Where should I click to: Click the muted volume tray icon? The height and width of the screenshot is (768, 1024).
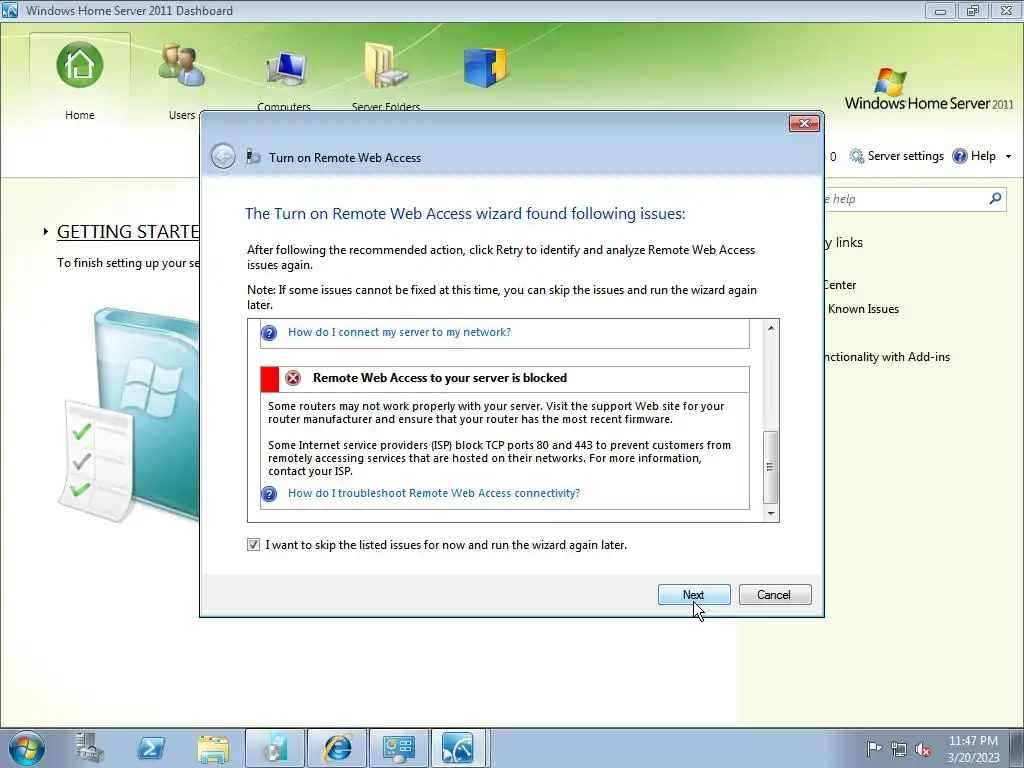pos(923,749)
